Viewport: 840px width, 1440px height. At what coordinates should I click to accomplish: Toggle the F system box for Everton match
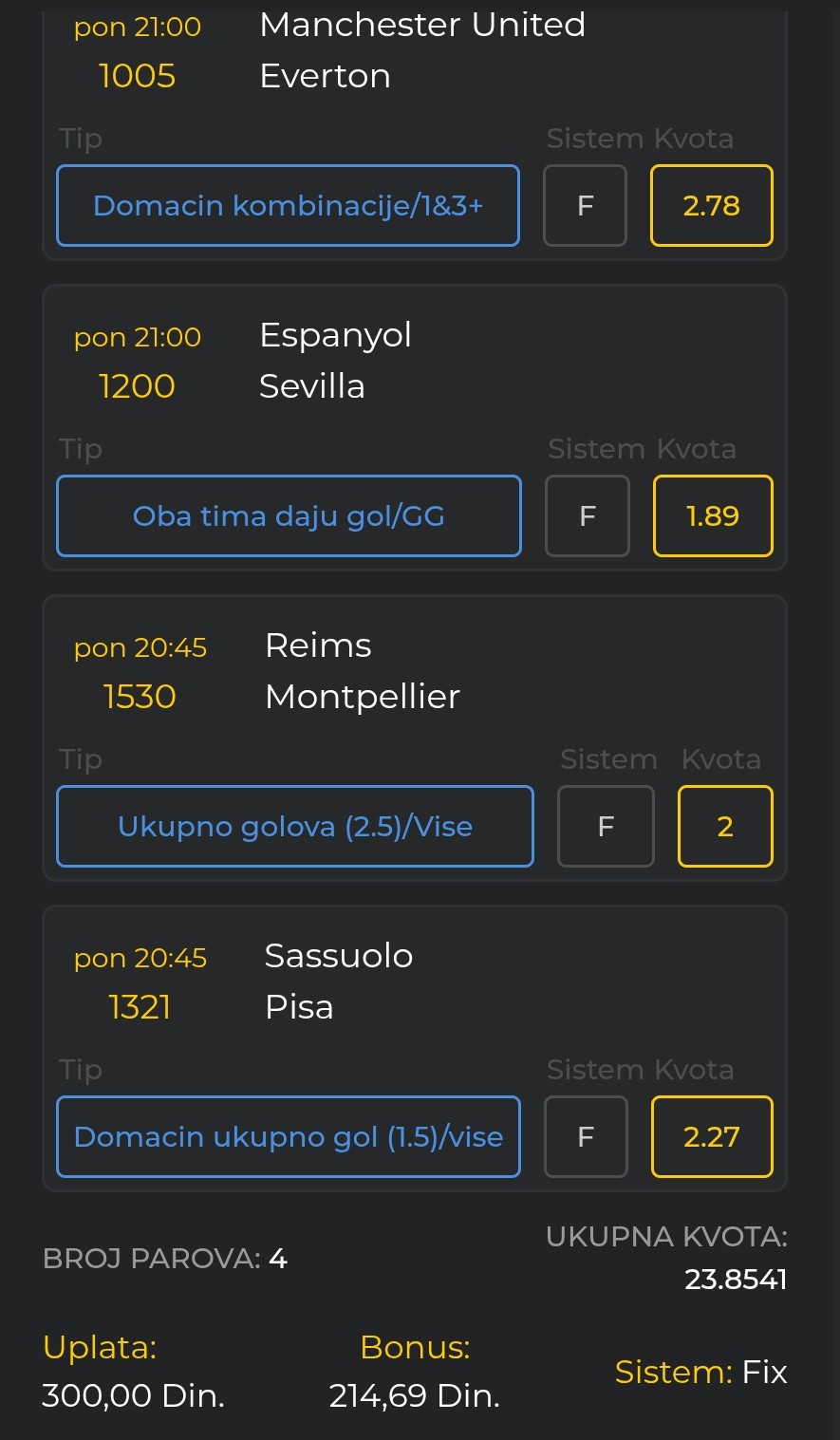(x=585, y=206)
